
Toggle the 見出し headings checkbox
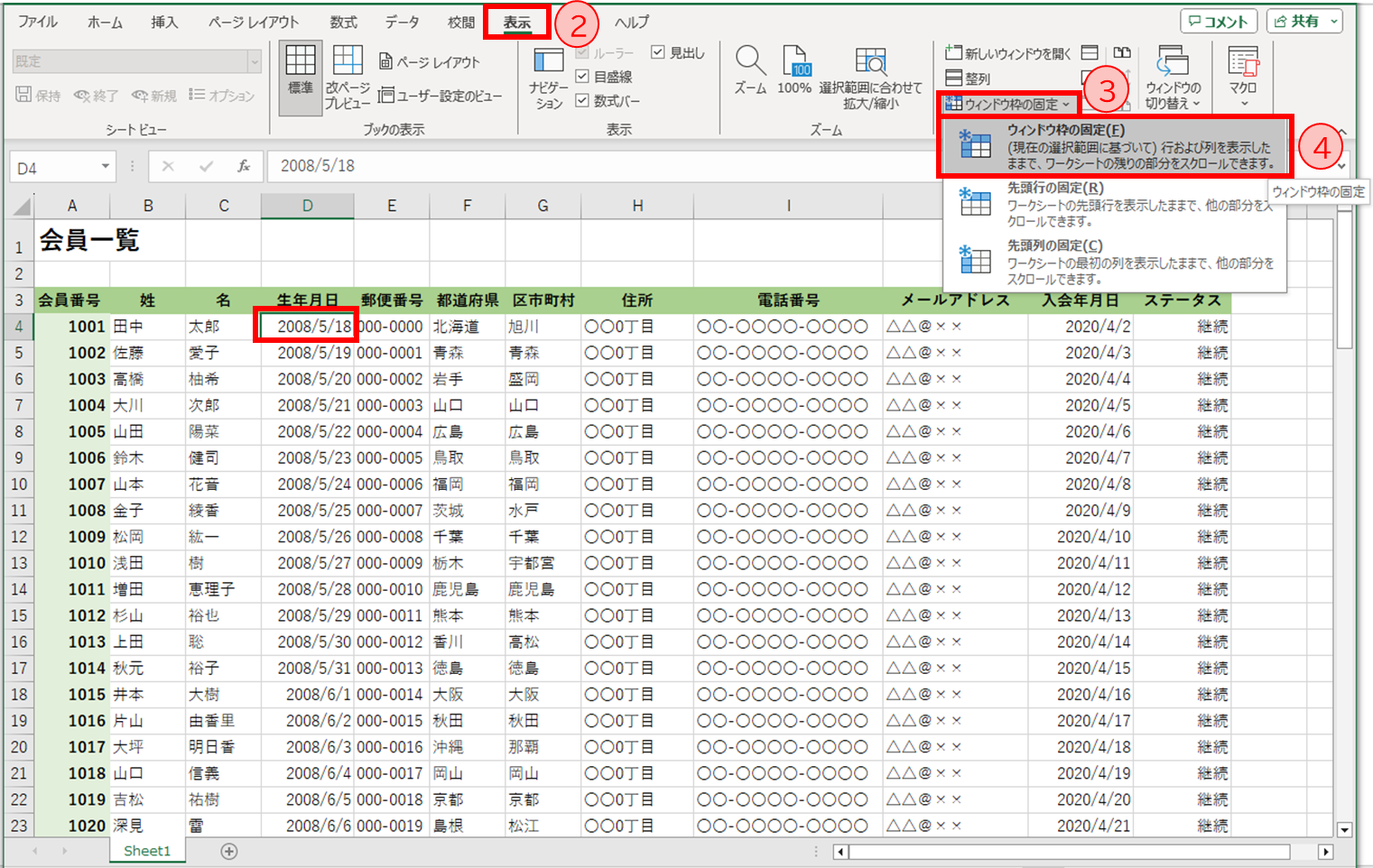pos(658,52)
